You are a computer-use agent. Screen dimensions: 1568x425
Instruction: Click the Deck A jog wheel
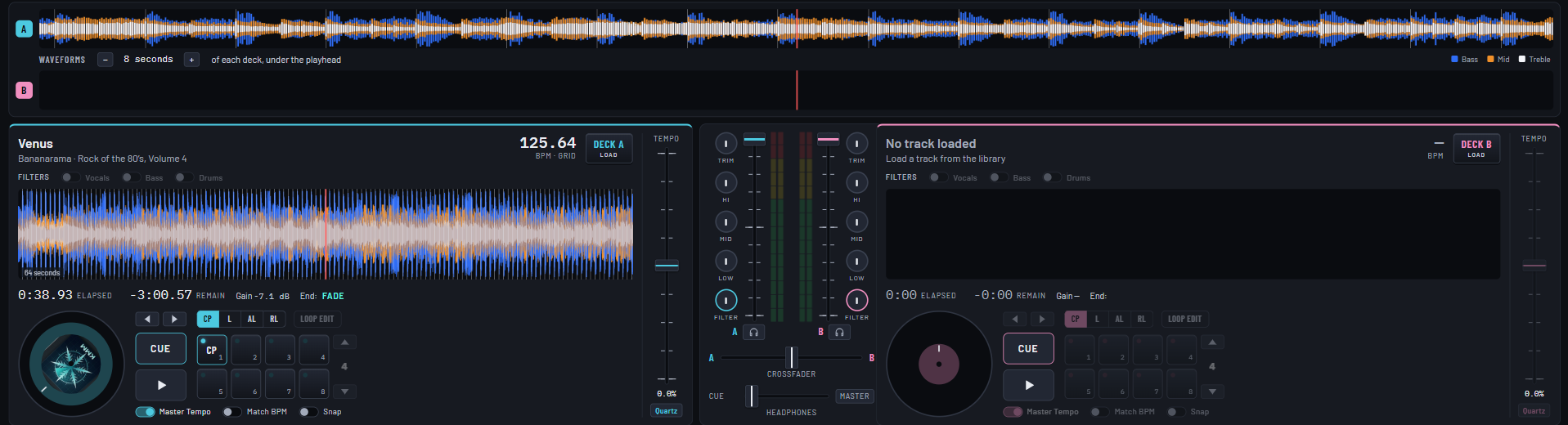pyautogui.click(x=71, y=364)
